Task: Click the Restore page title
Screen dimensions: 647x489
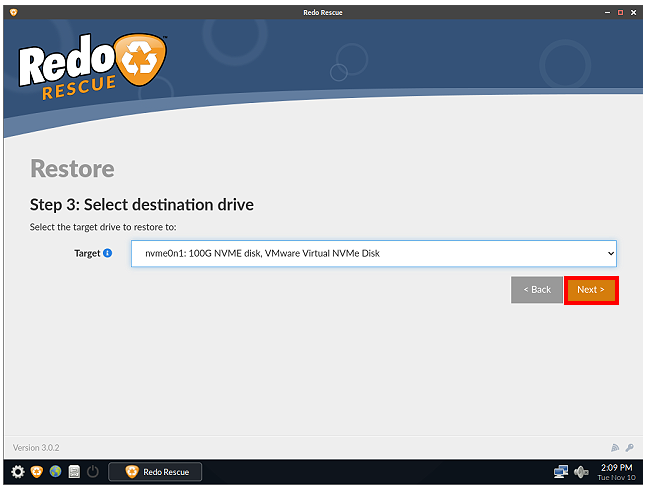Action: tap(73, 169)
